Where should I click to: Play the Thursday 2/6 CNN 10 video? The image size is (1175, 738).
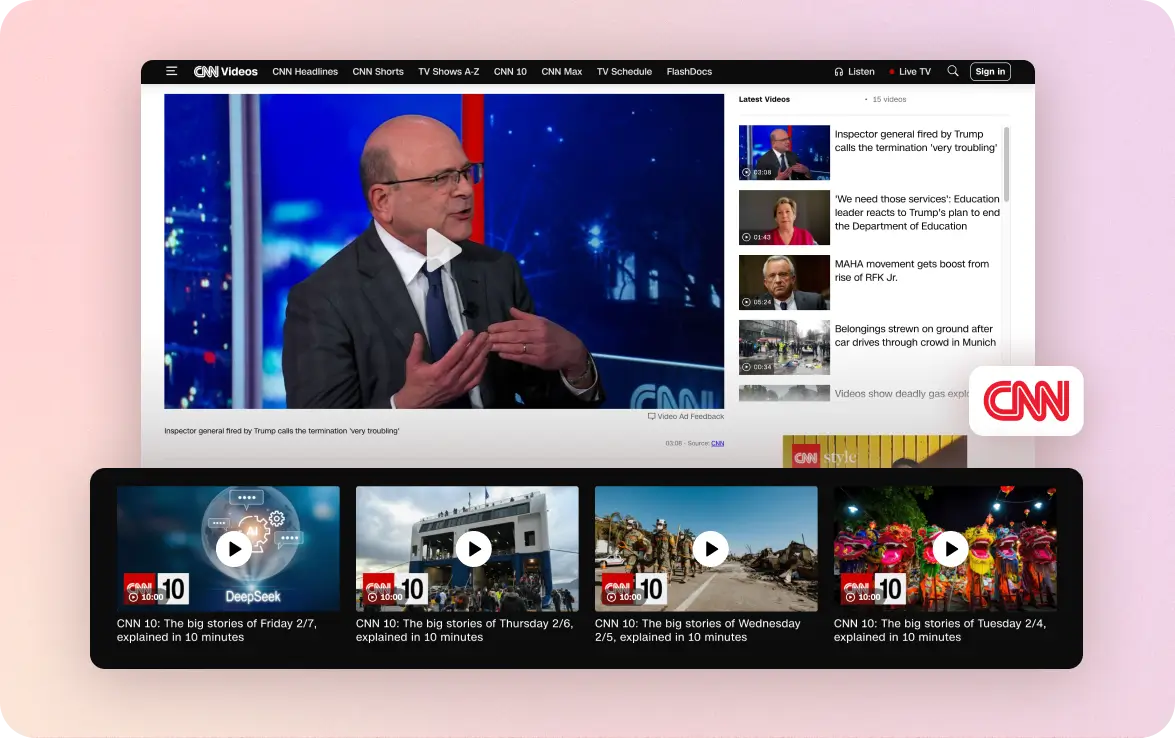pyautogui.click(x=474, y=549)
